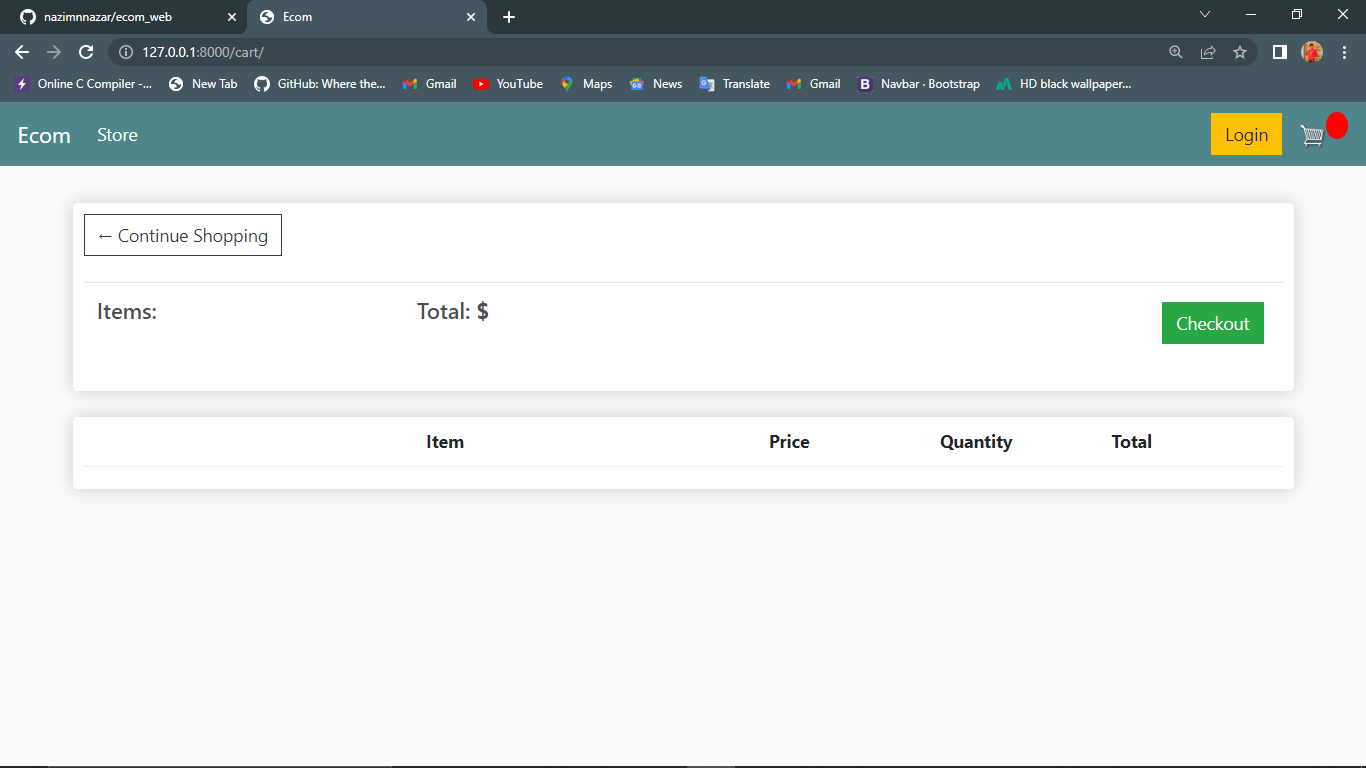View site information icon in address bar

(125, 52)
